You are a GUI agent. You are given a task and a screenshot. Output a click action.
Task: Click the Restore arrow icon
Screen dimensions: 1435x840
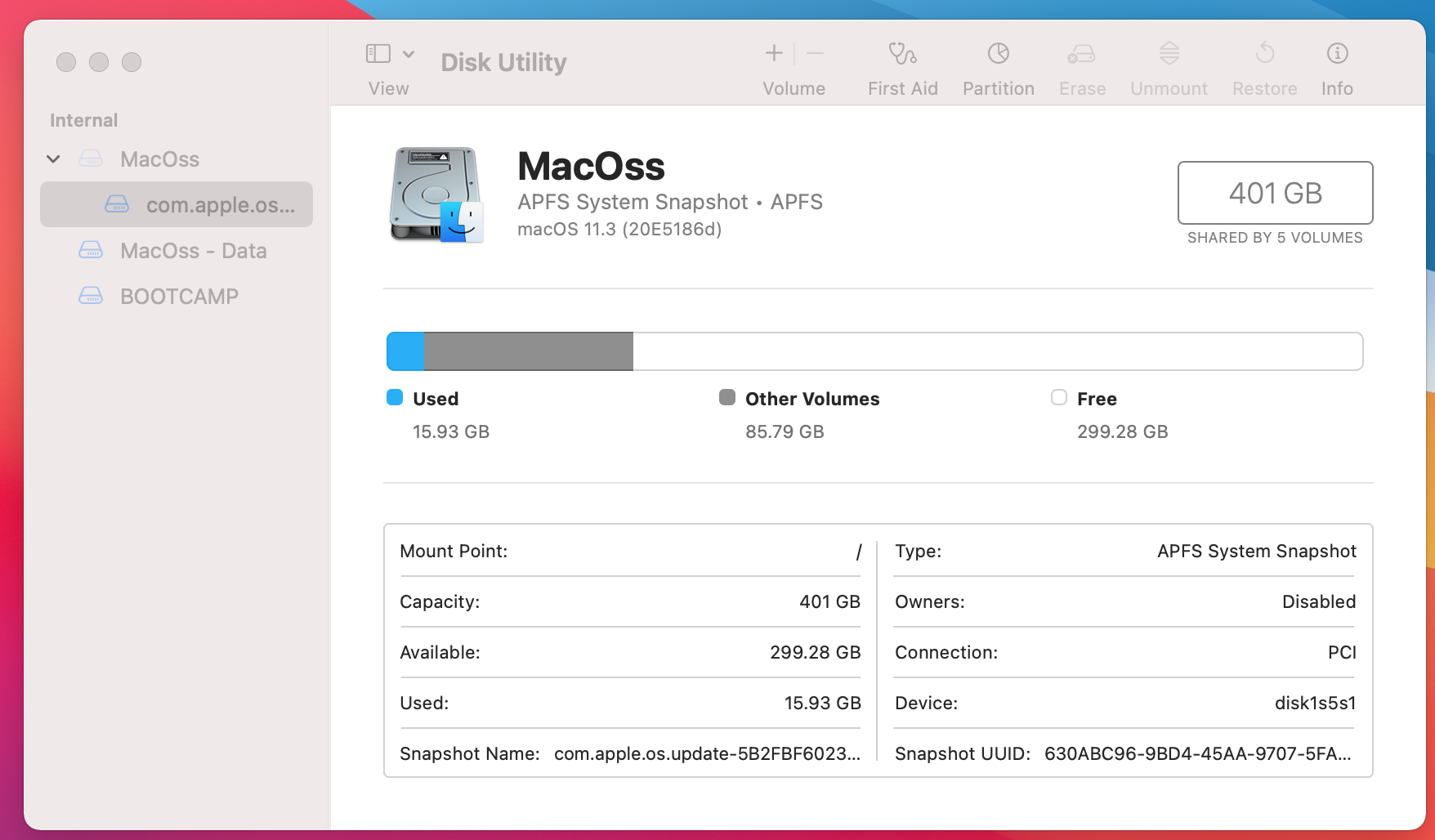coord(1264,54)
